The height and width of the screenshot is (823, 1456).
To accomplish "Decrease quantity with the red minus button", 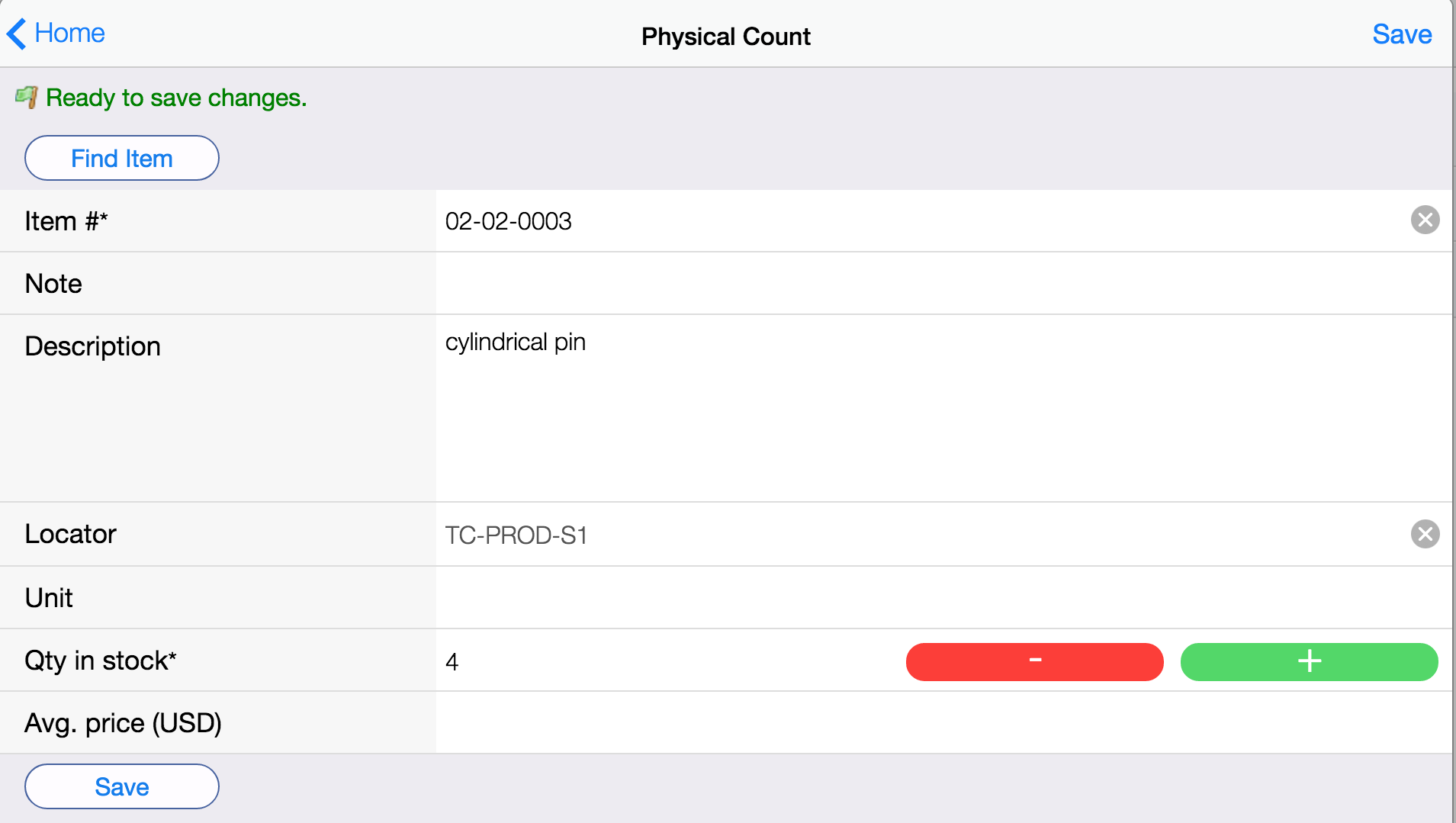I will 1034,661.
